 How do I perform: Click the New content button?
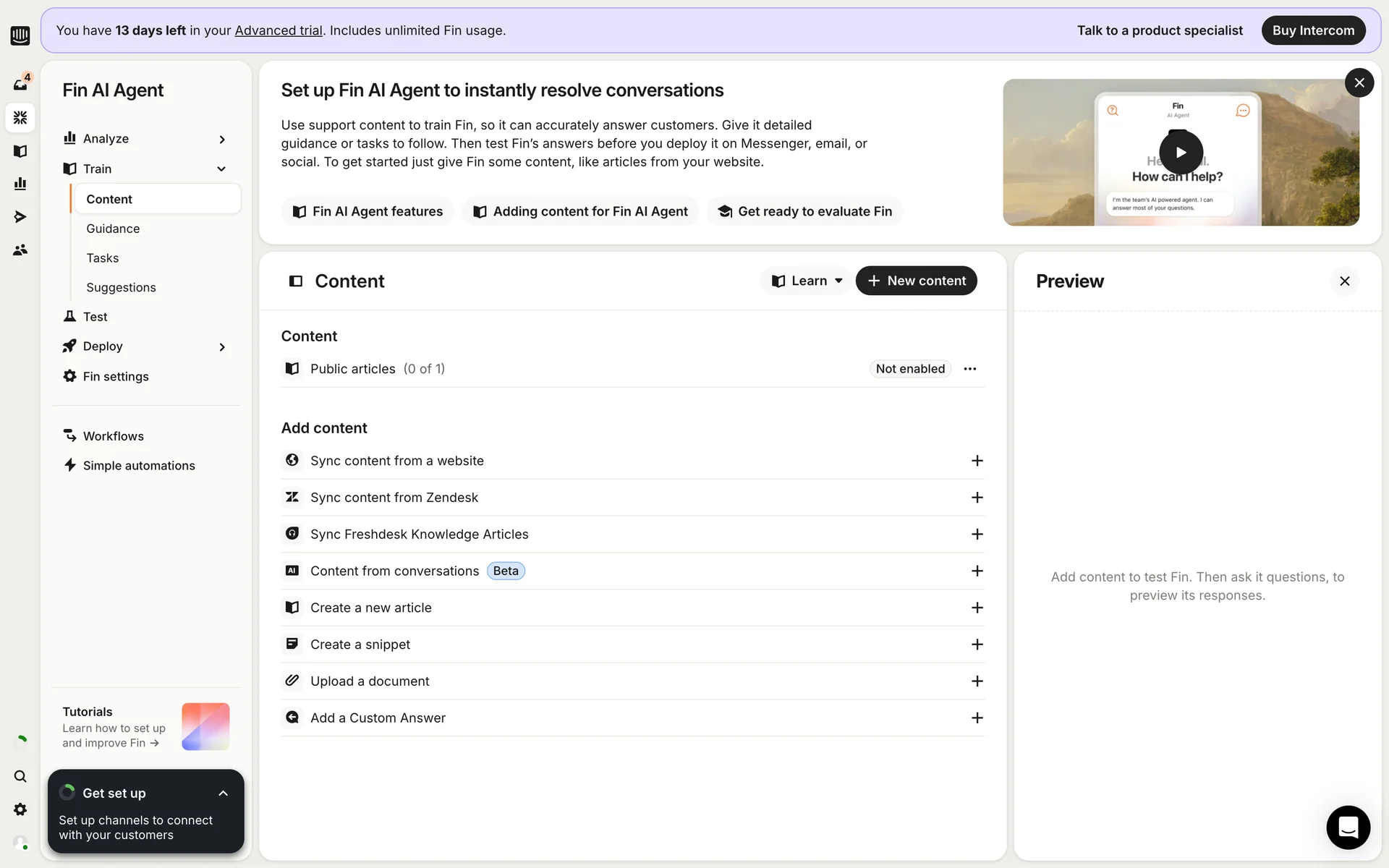[916, 281]
